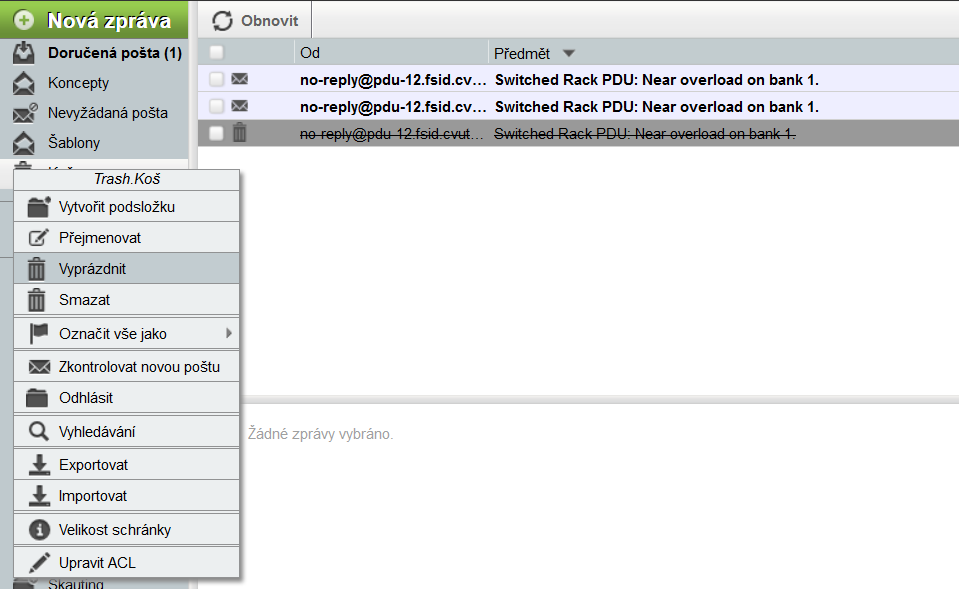Image resolution: width=959 pixels, height=589 pixels.
Task: Click the spam envelope icon beside Nevyžádaná pošta
Action: click(25, 113)
